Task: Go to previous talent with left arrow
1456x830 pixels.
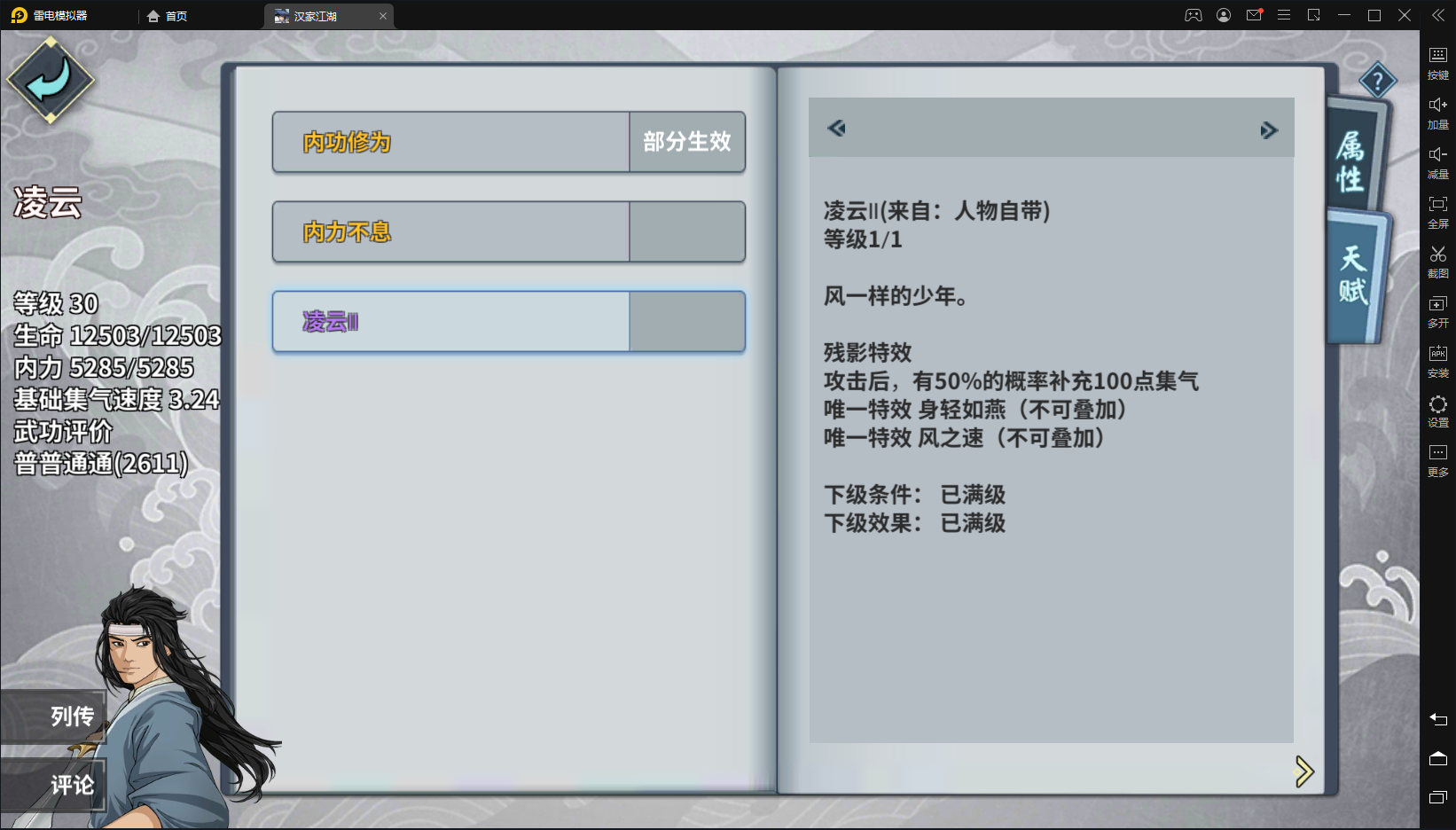Action: tap(836, 129)
